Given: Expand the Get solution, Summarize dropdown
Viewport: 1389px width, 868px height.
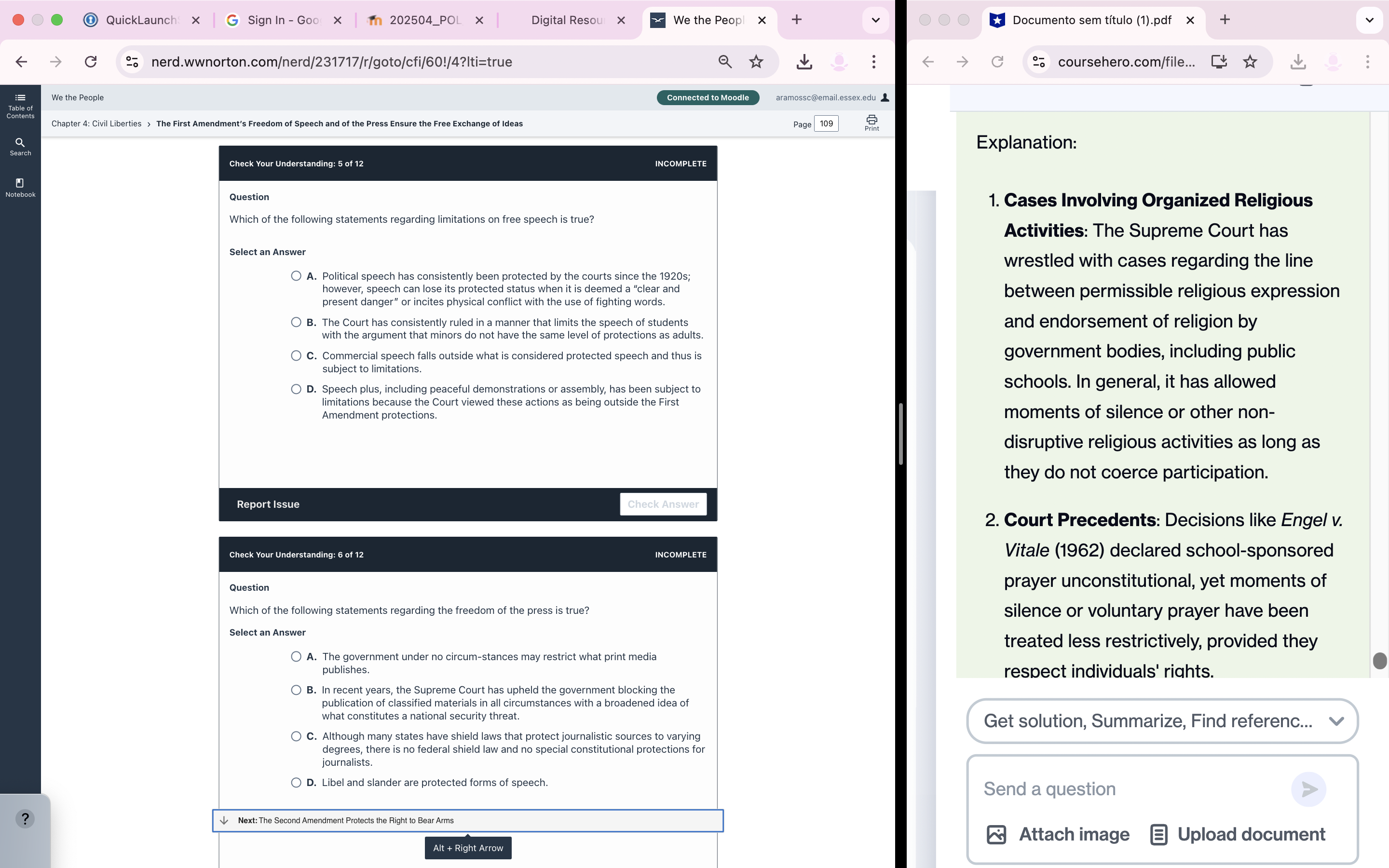Looking at the screenshot, I should 1335,721.
